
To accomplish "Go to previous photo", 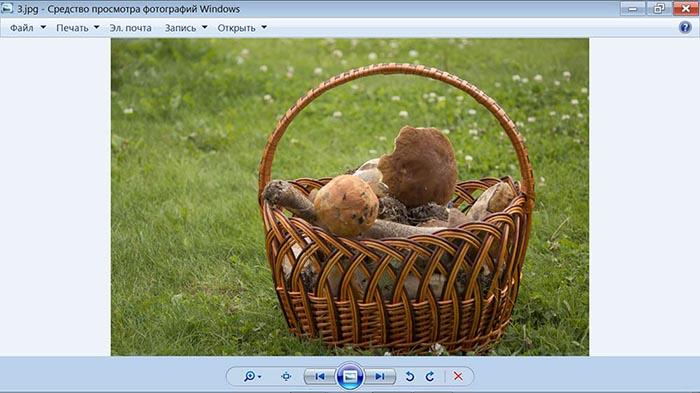I will (x=320, y=376).
